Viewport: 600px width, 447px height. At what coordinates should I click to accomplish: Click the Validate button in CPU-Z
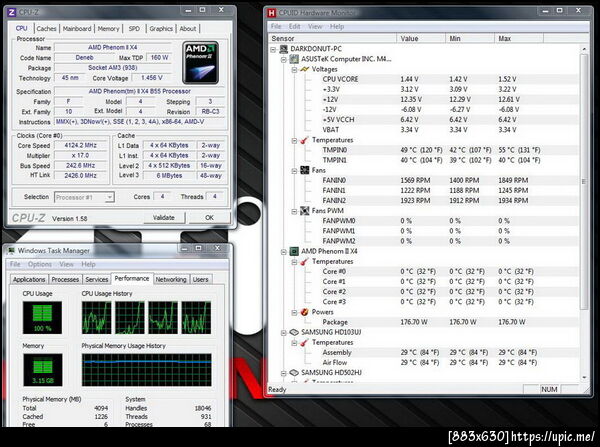click(164, 218)
